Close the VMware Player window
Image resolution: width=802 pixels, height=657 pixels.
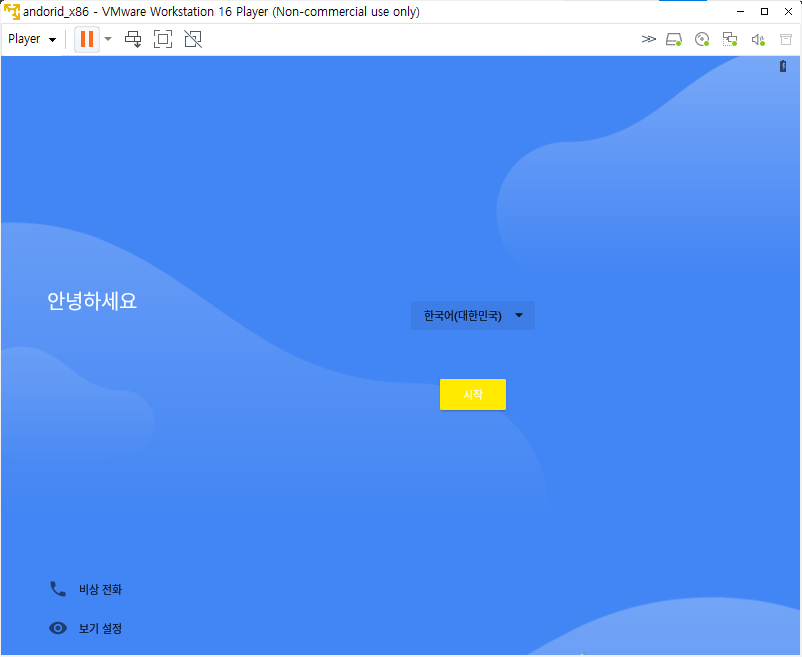pyautogui.click(x=788, y=11)
